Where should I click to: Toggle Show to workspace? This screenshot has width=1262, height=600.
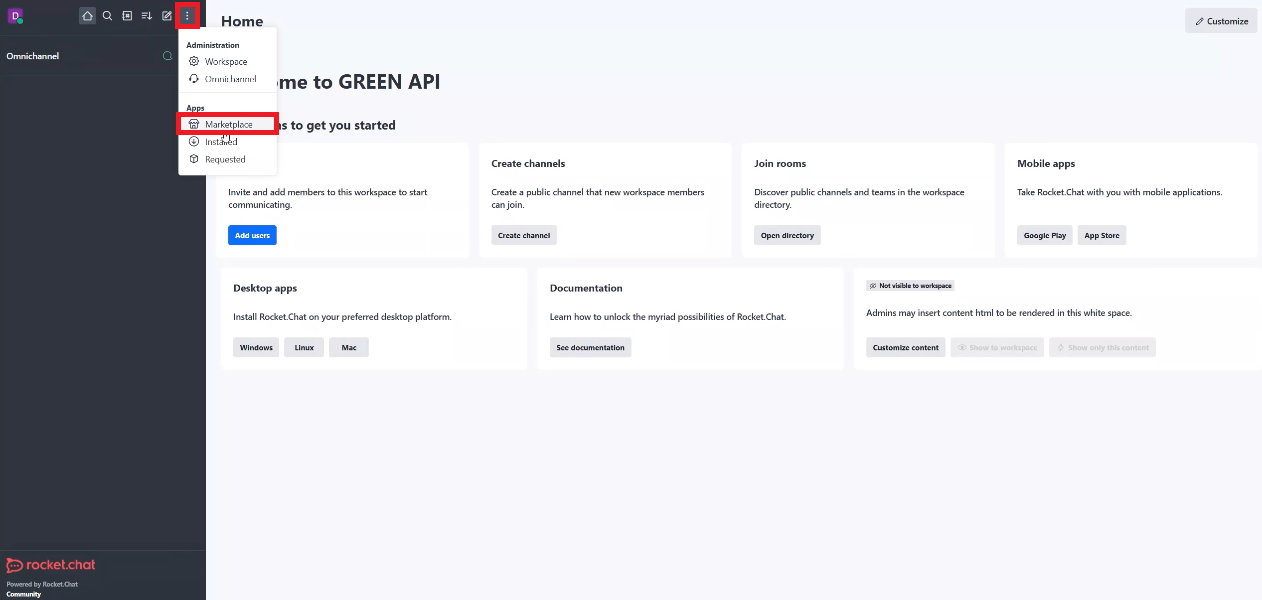tap(996, 347)
